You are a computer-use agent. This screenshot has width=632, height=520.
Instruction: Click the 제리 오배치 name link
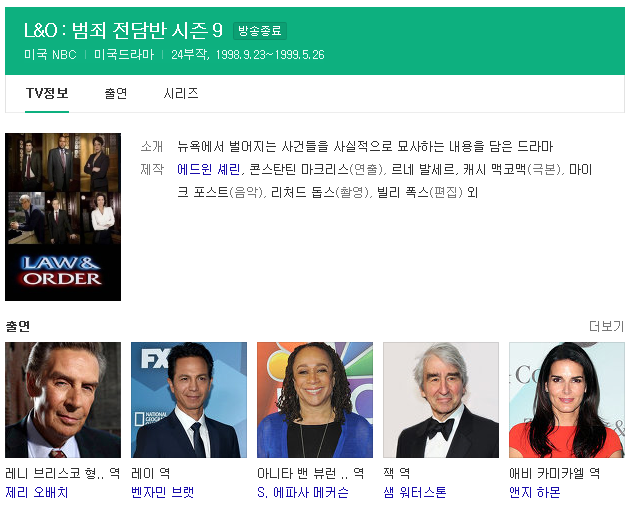coord(37,493)
